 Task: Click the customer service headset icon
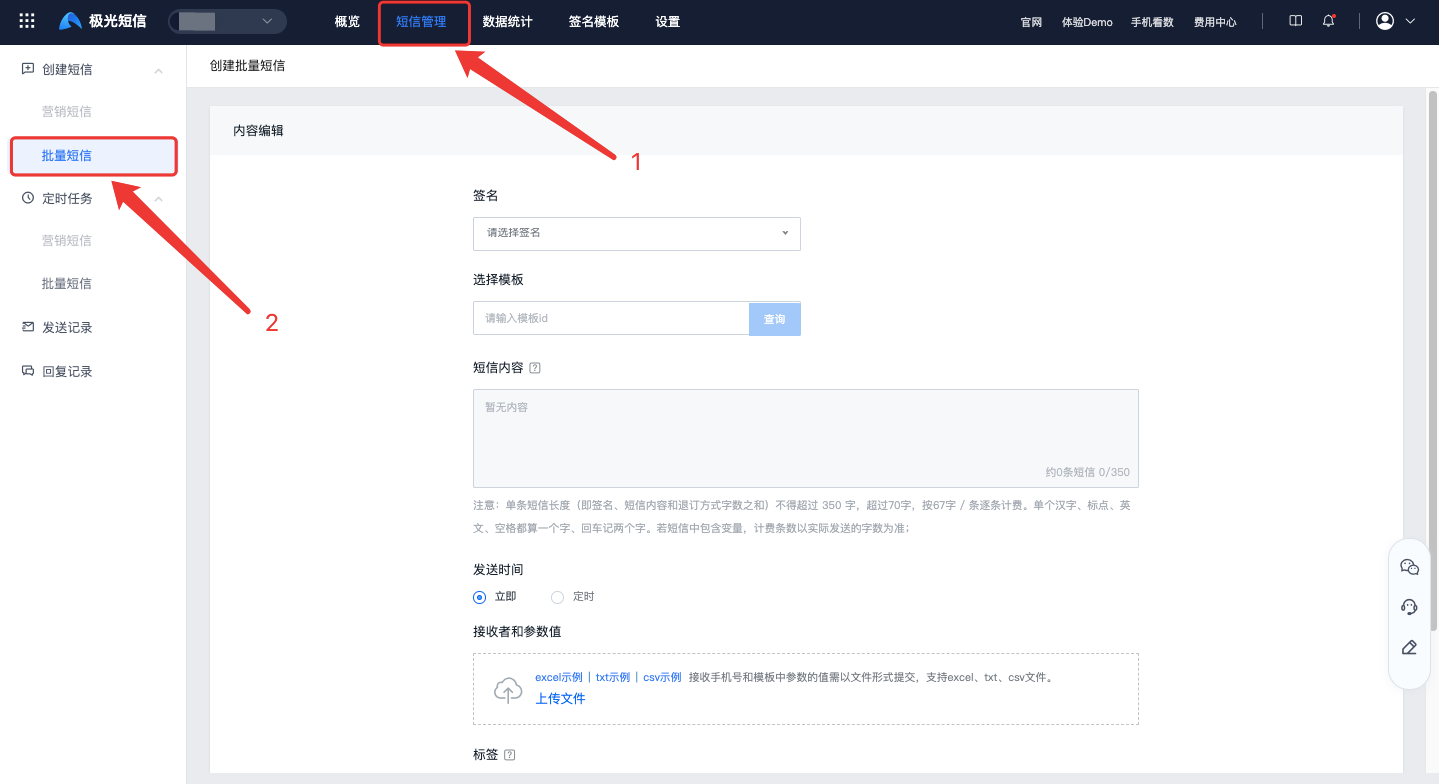click(x=1409, y=607)
